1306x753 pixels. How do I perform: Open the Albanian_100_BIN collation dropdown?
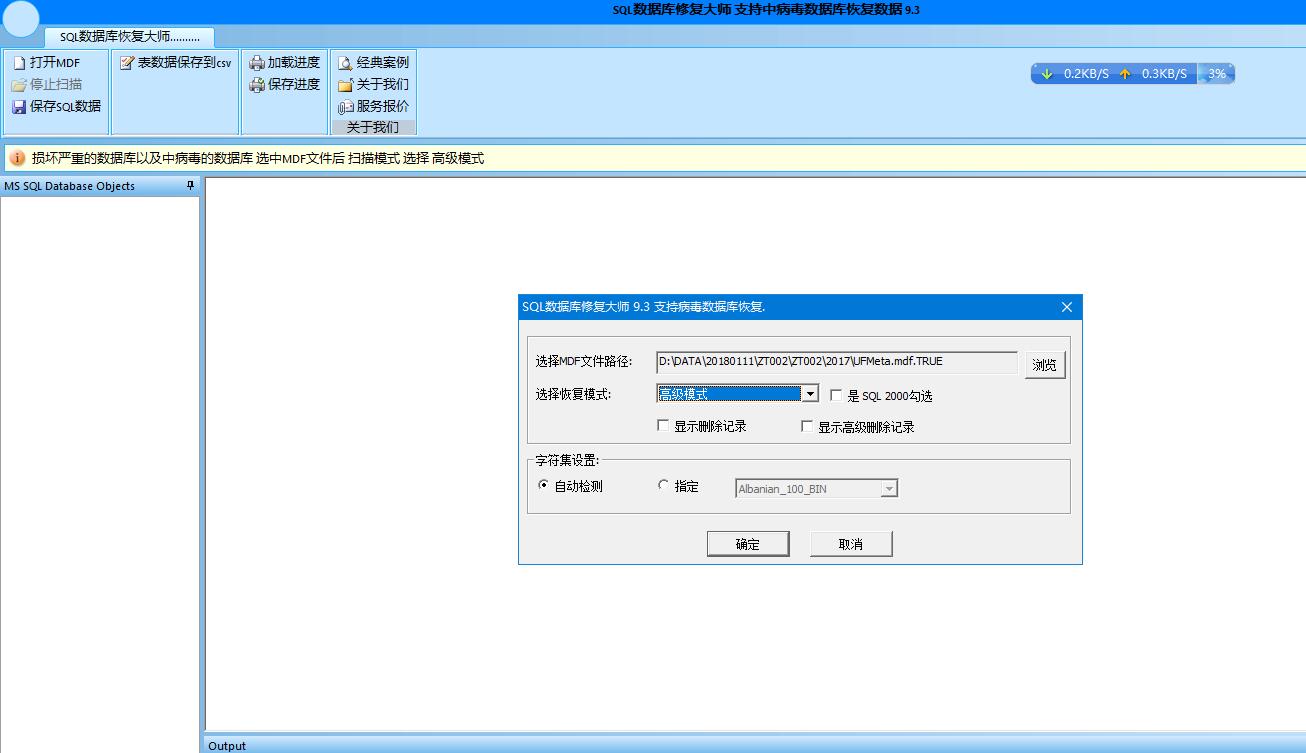tap(889, 489)
